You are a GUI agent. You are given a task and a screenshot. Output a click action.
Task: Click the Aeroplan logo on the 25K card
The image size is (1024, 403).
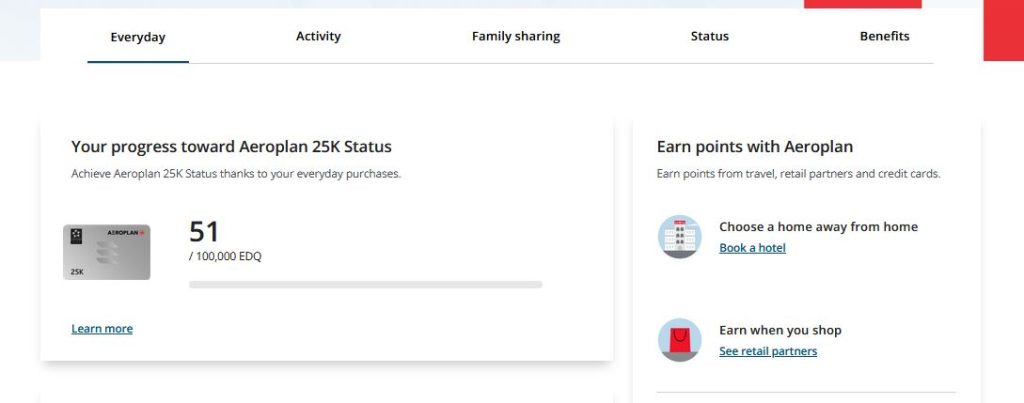(125, 233)
